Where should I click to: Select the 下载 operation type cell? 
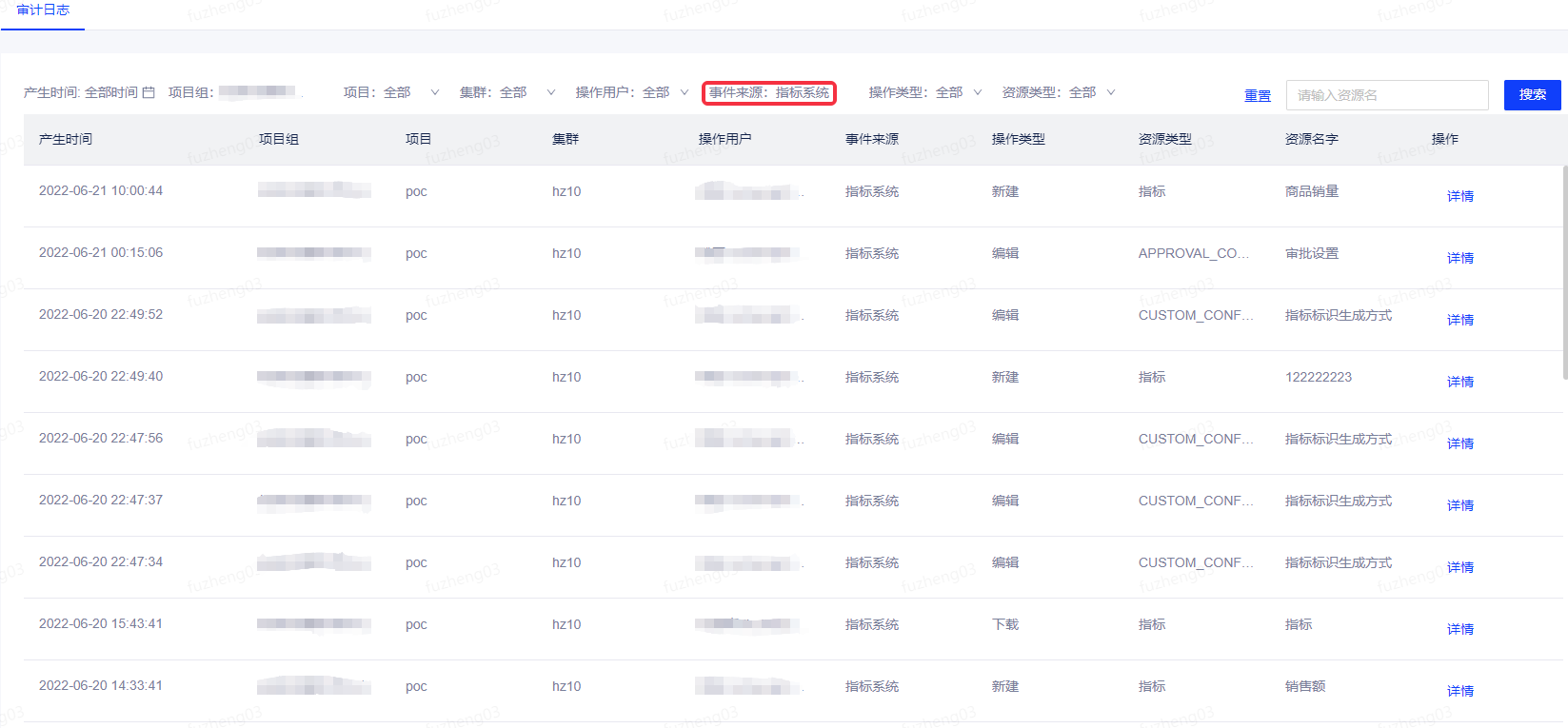[1005, 624]
